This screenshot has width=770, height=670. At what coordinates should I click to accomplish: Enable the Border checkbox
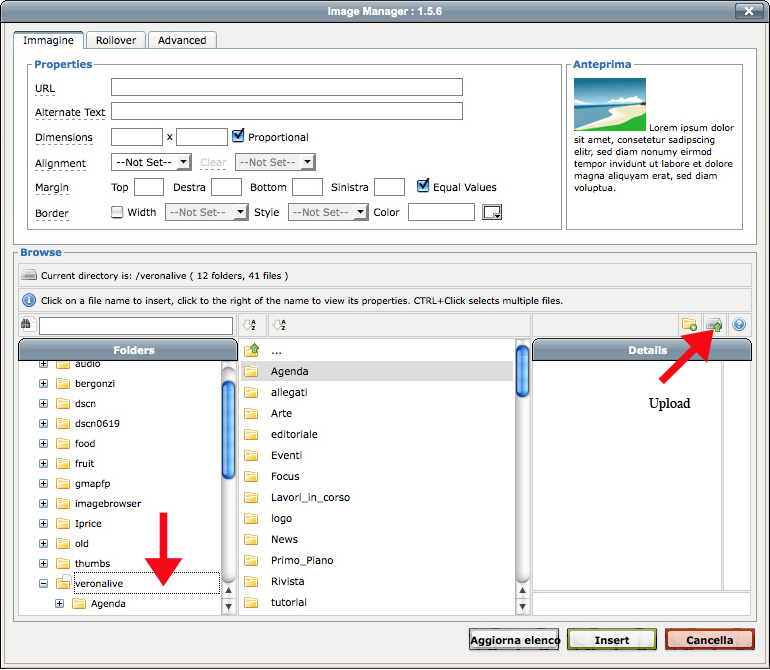pyautogui.click(x=117, y=212)
